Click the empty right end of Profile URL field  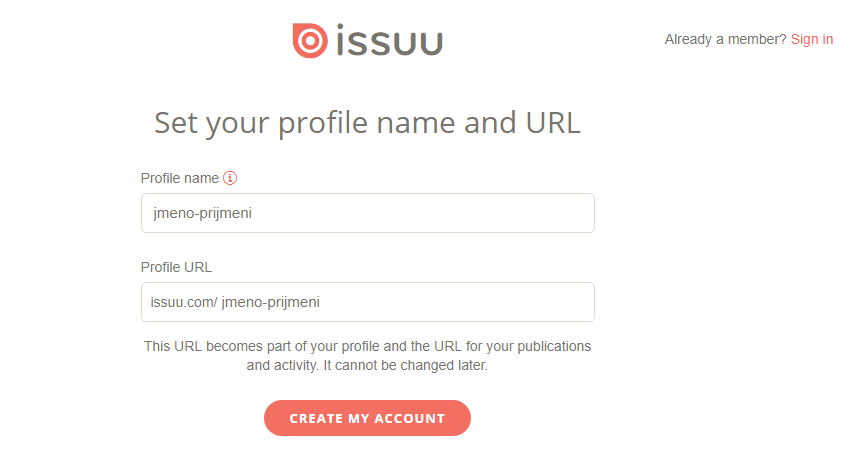(x=560, y=302)
